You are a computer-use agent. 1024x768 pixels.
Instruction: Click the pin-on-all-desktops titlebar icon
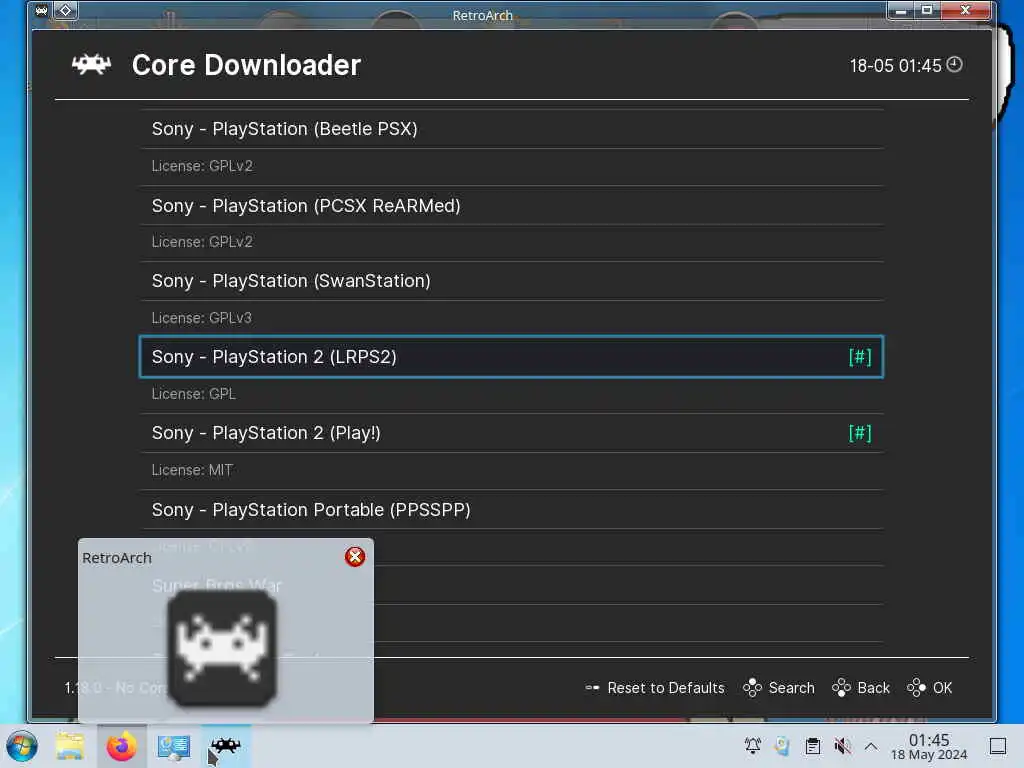[65, 10]
